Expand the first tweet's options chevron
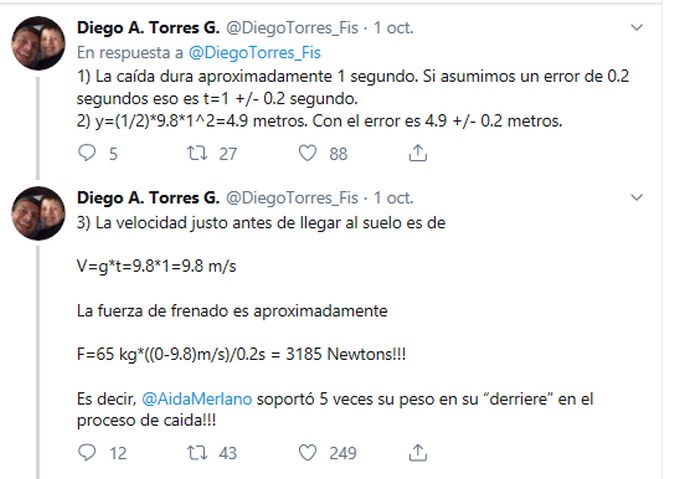This screenshot has height=479, width=680. (638, 28)
